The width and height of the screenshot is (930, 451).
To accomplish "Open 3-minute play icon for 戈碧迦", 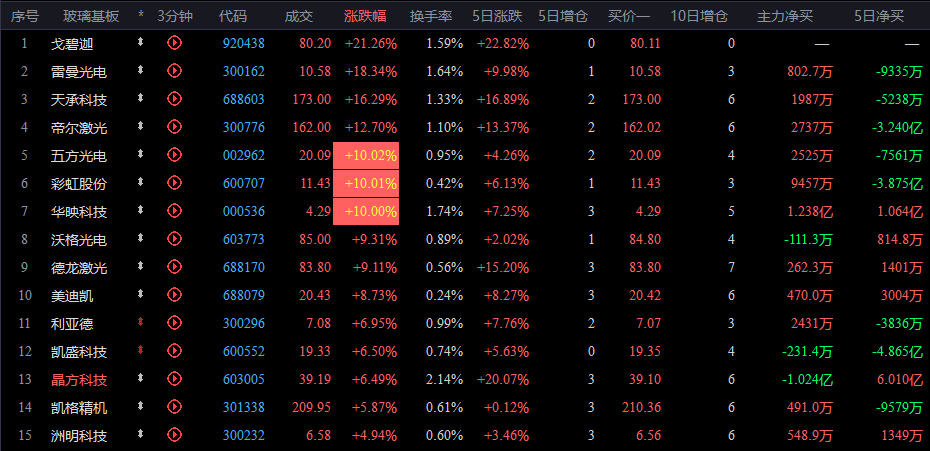I will tap(174, 43).
